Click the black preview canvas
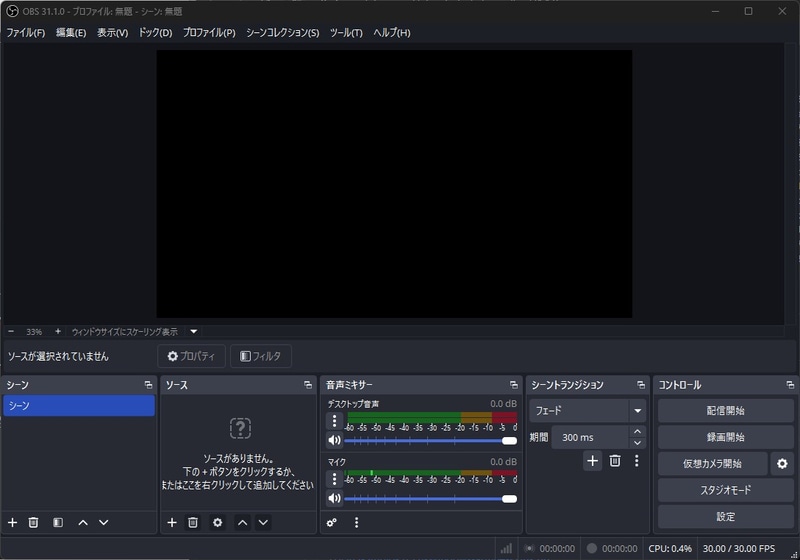 point(394,184)
